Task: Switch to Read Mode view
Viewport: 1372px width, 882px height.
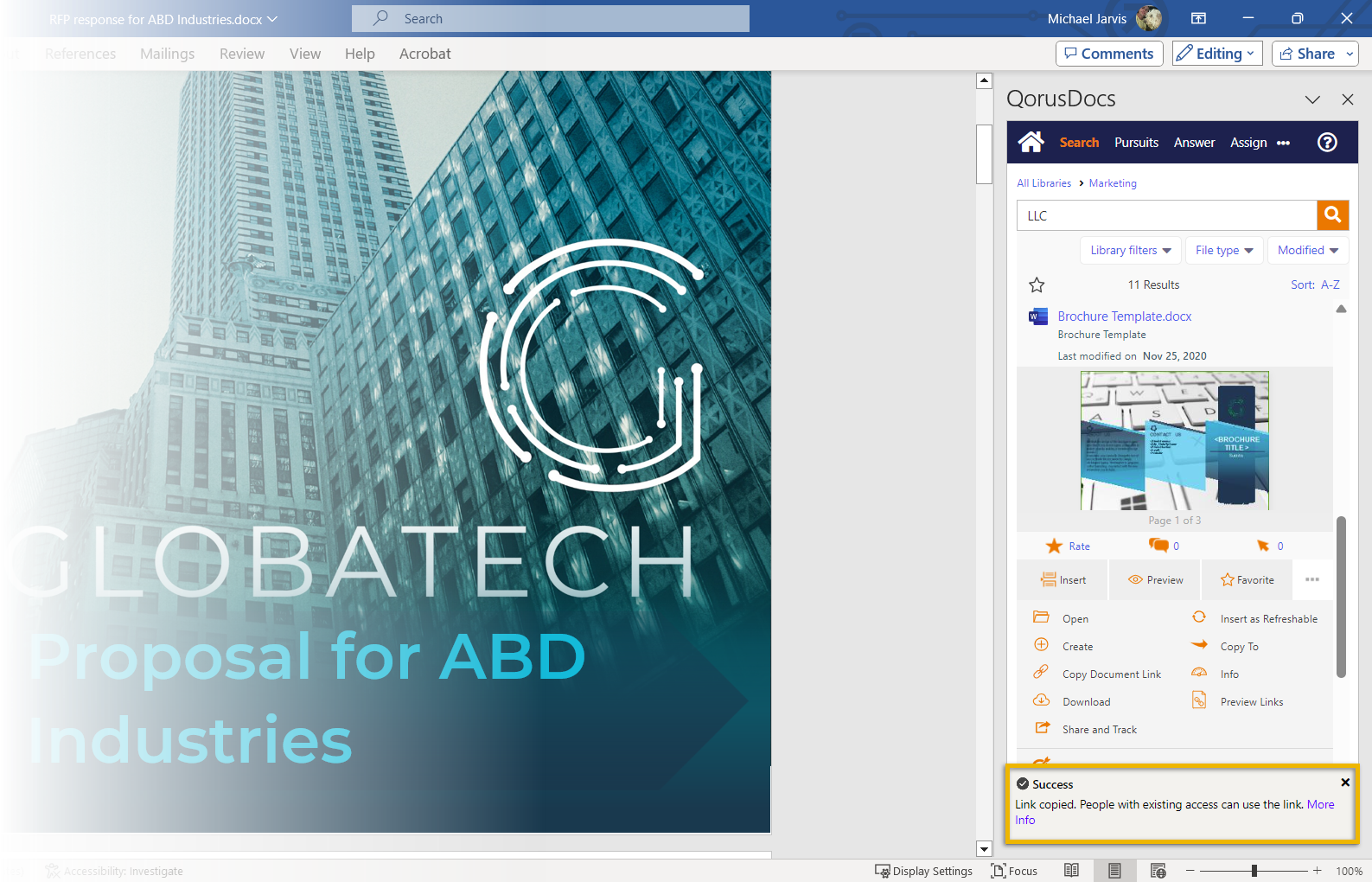Action: (x=1071, y=871)
